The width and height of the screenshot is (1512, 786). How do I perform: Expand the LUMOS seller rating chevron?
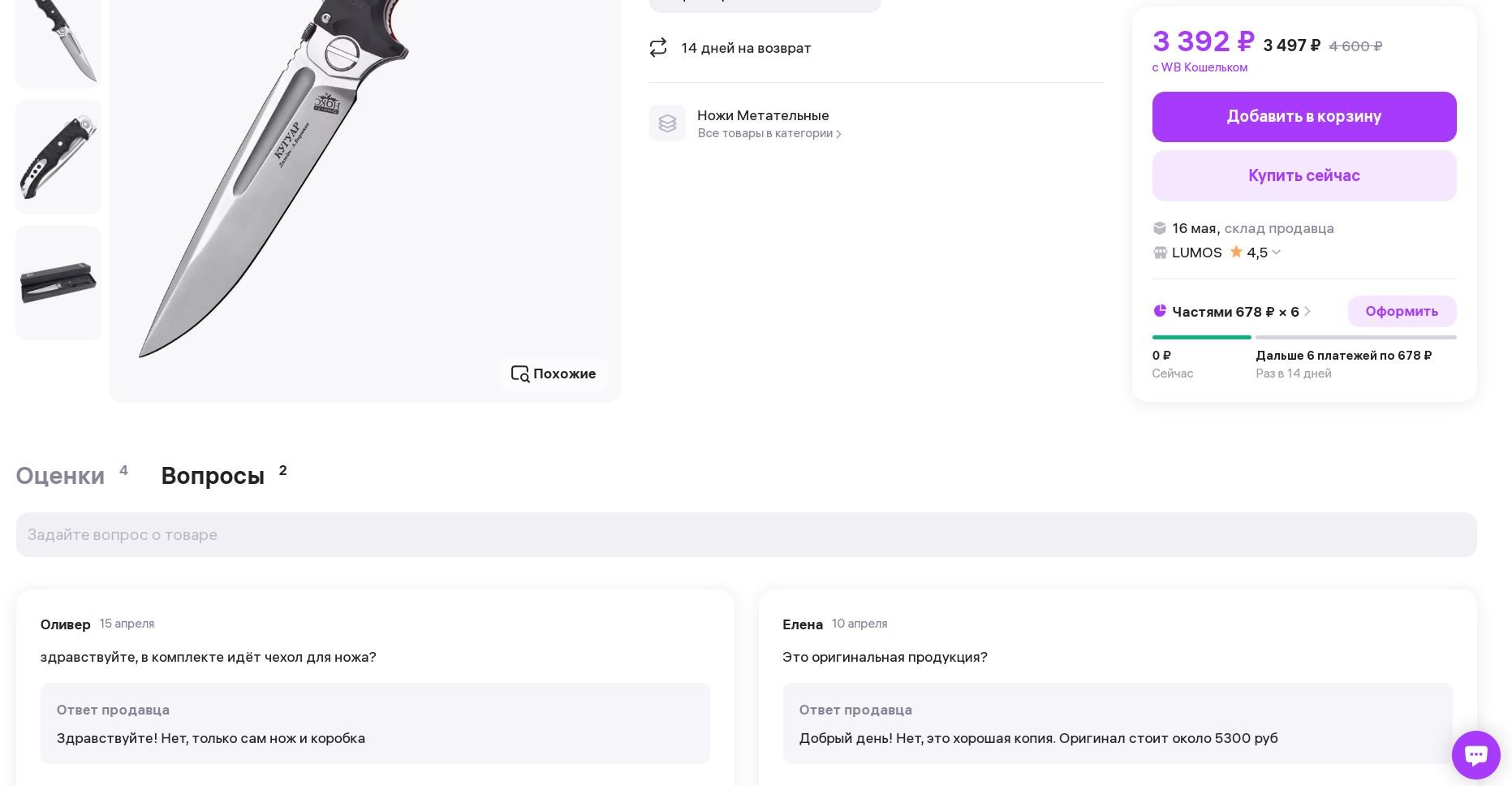(x=1276, y=253)
